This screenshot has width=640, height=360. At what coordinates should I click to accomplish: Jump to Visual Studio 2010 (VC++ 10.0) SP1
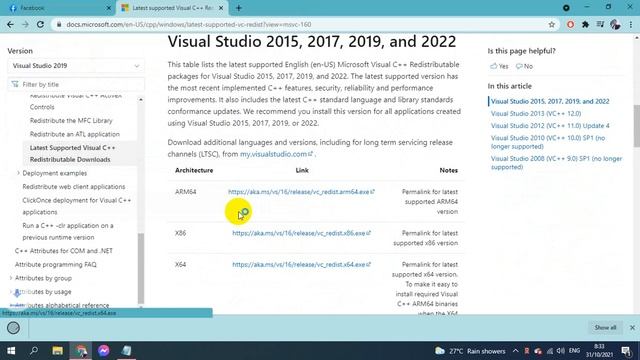click(x=548, y=142)
